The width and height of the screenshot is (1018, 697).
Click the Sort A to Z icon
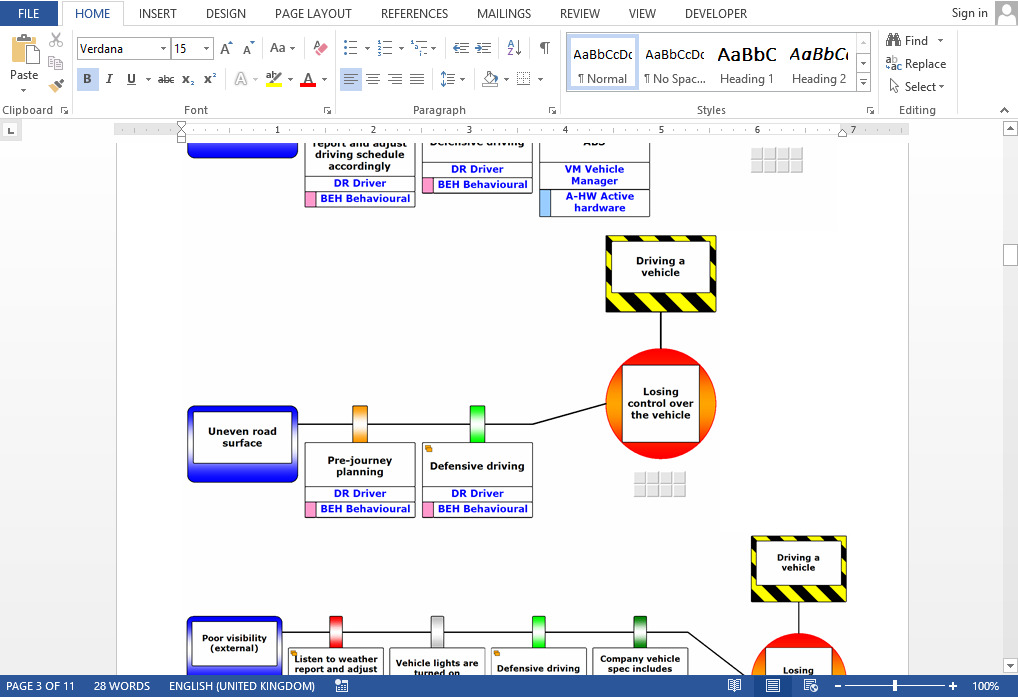pyautogui.click(x=514, y=48)
